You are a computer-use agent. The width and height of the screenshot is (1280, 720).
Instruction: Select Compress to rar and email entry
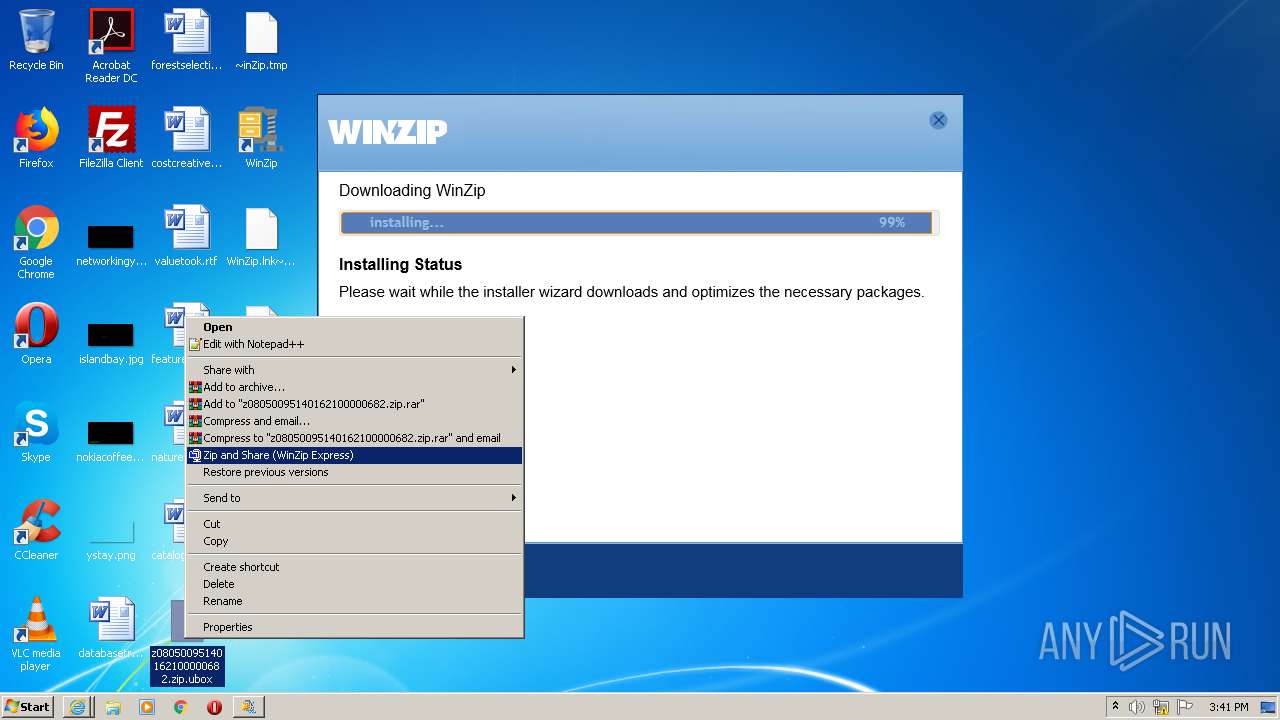(355, 438)
